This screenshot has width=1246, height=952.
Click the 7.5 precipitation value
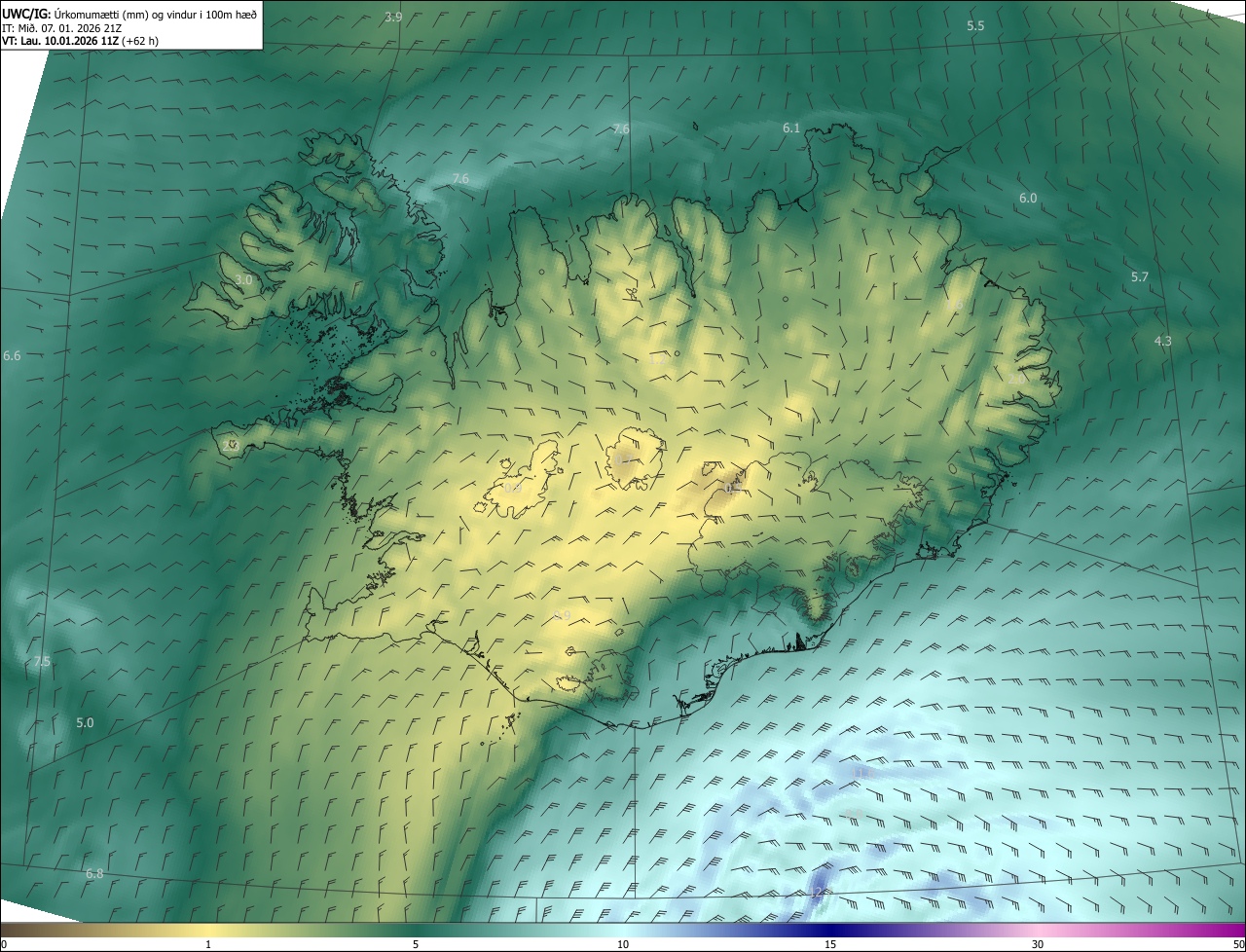coord(41,662)
